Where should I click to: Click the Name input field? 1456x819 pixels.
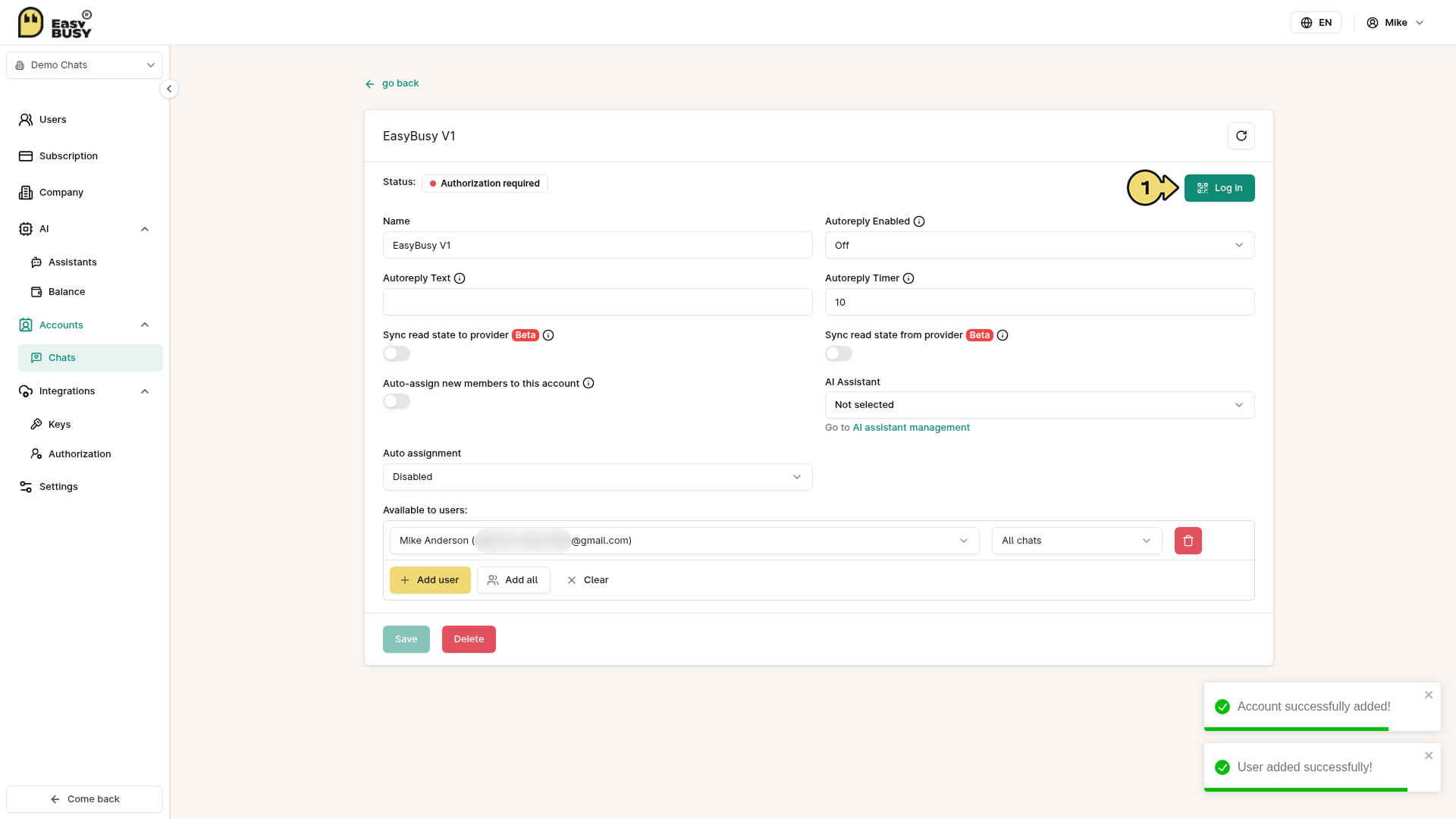(x=598, y=245)
